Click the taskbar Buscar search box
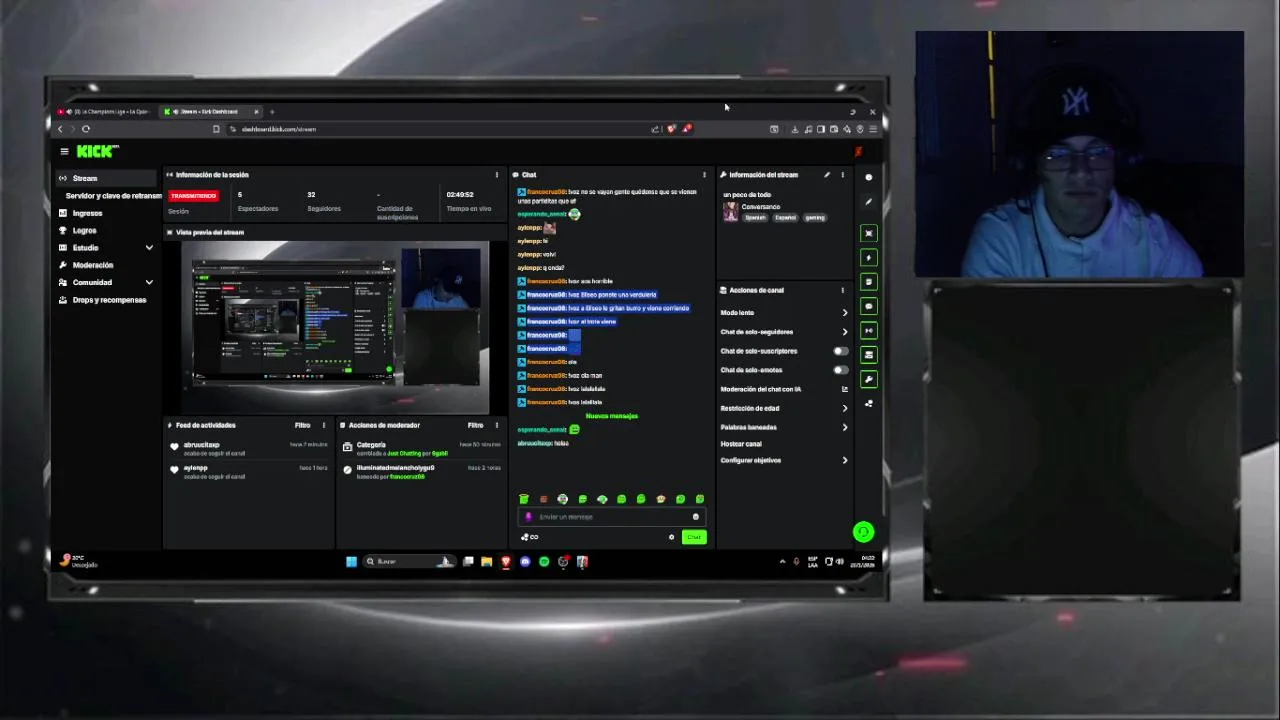The width and height of the screenshot is (1280, 720). point(407,562)
